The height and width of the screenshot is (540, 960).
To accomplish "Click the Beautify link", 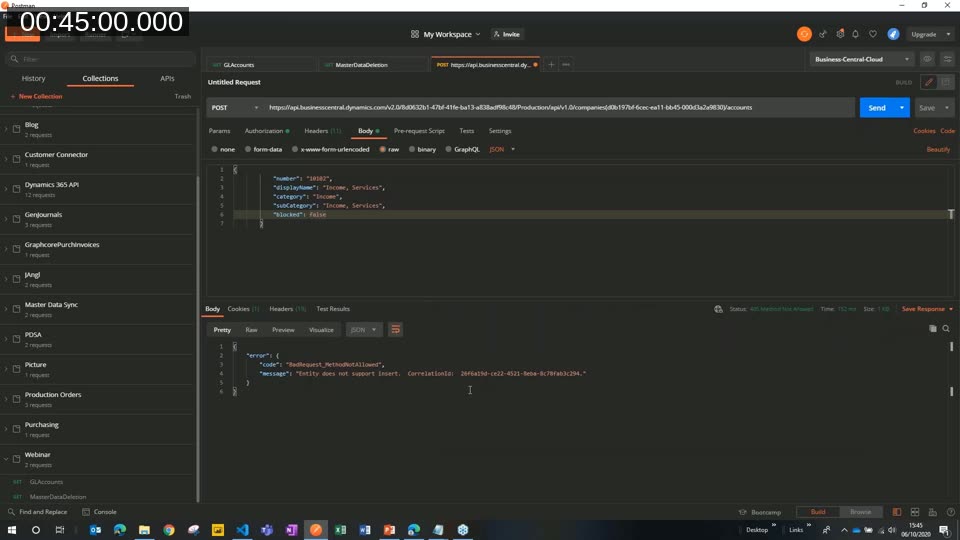I will click(x=938, y=149).
